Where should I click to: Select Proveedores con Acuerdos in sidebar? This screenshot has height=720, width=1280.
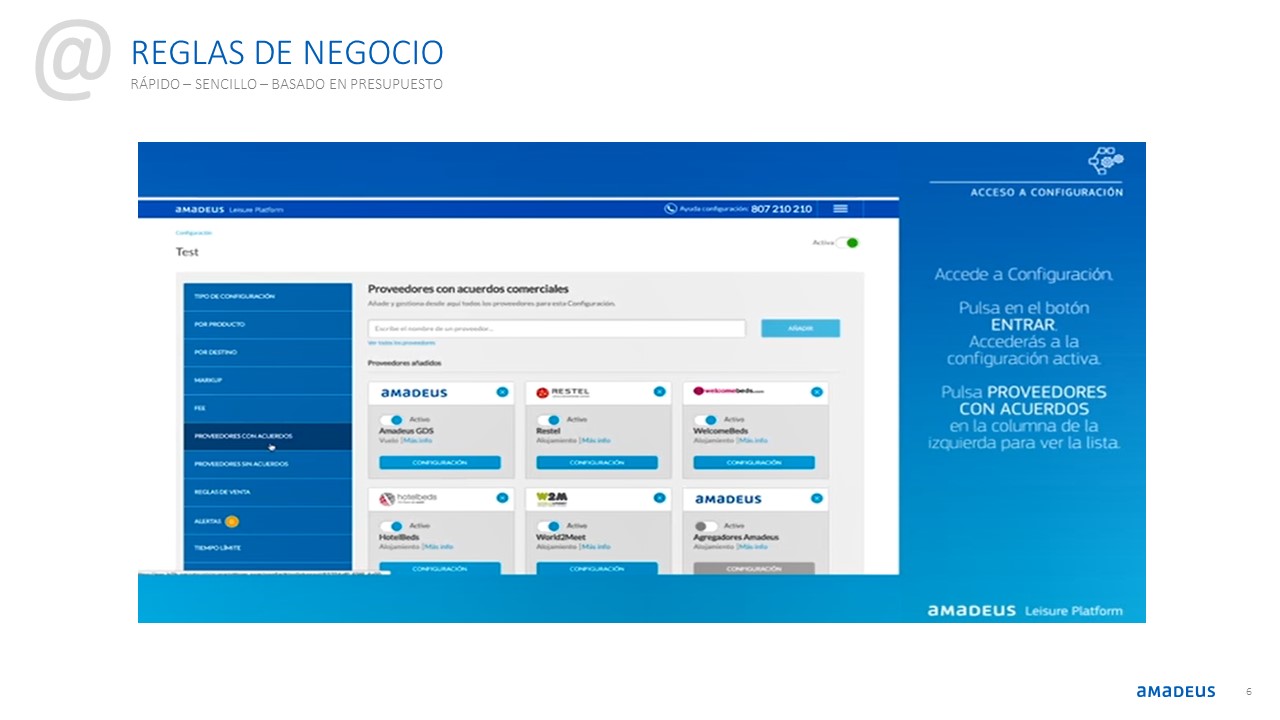267,436
